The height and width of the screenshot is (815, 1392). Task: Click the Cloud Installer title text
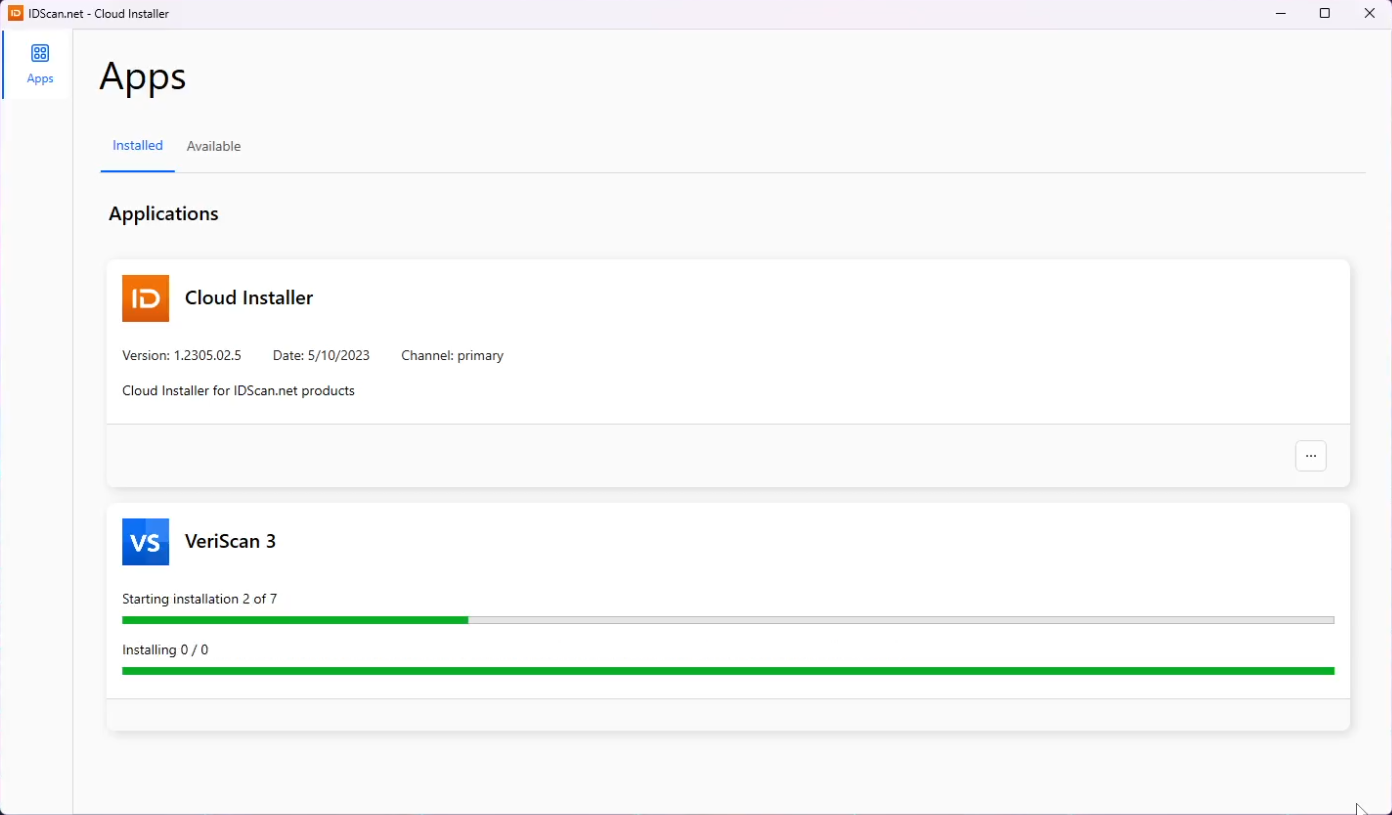[x=249, y=298]
